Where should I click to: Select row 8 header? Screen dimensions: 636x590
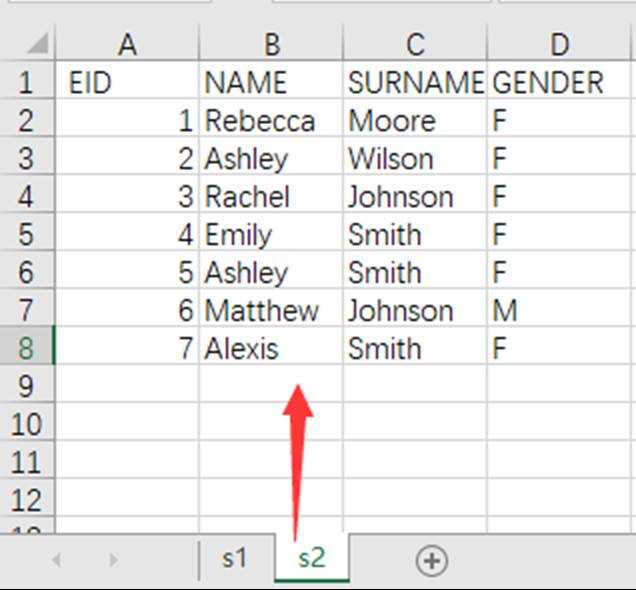(x=27, y=347)
